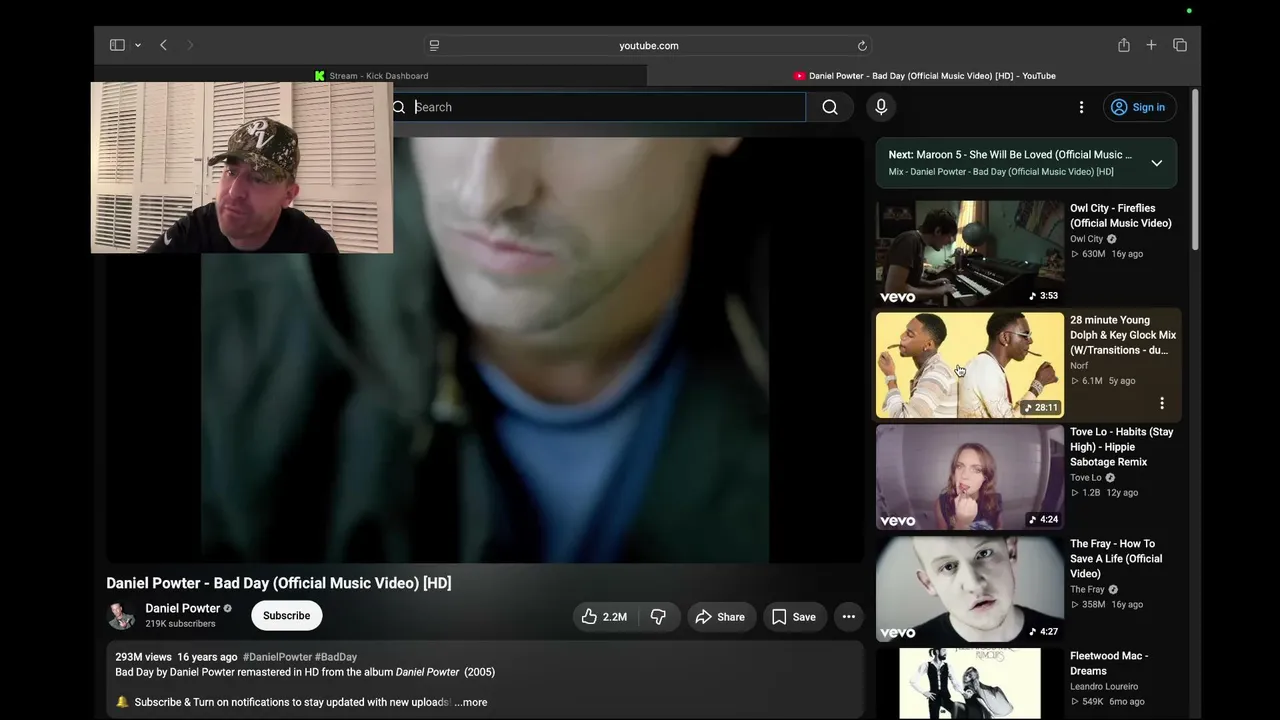Click the Owl City channel name

click(x=1086, y=239)
